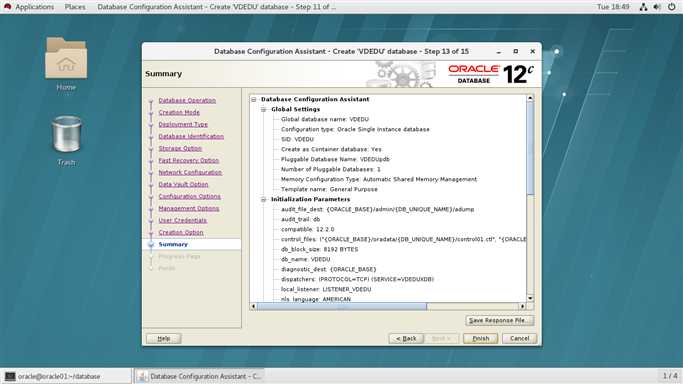Click the Save Response File button
This screenshot has width=683, height=384.
tap(499, 320)
